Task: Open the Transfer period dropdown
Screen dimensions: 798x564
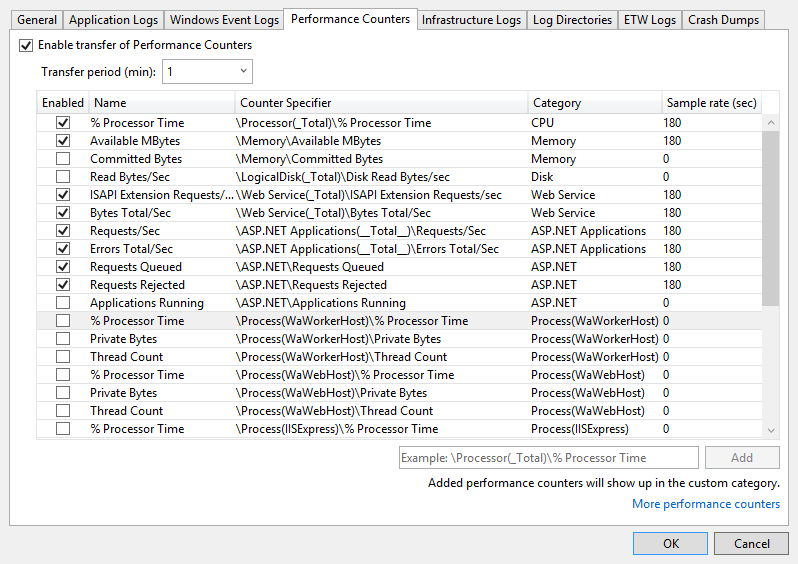Action: tap(207, 72)
